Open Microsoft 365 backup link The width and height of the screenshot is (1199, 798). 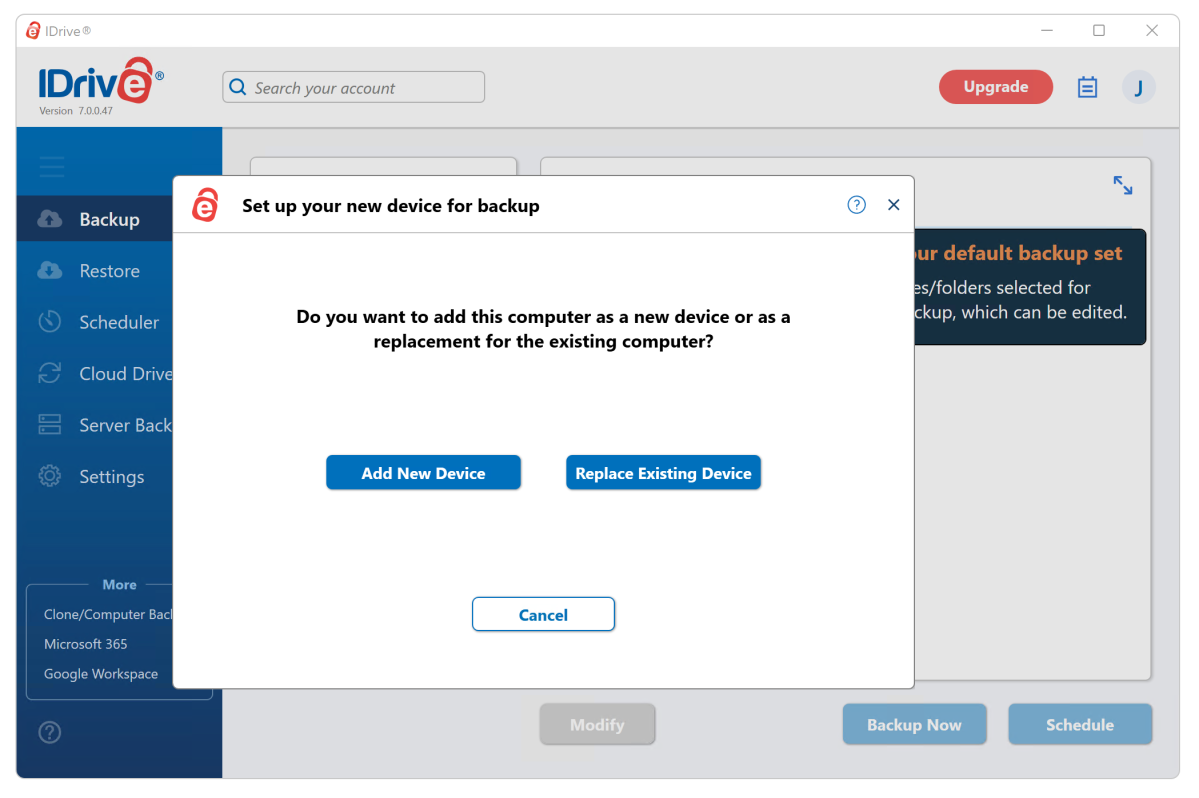(86, 644)
